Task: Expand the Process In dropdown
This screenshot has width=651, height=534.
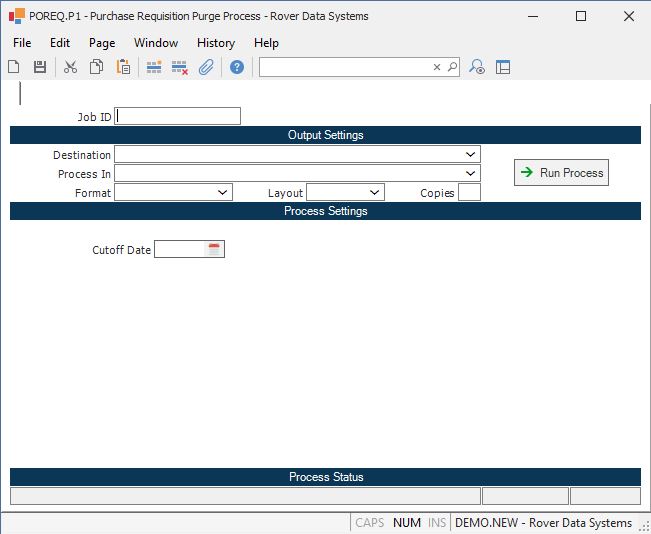Action: [x=470, y=174]
